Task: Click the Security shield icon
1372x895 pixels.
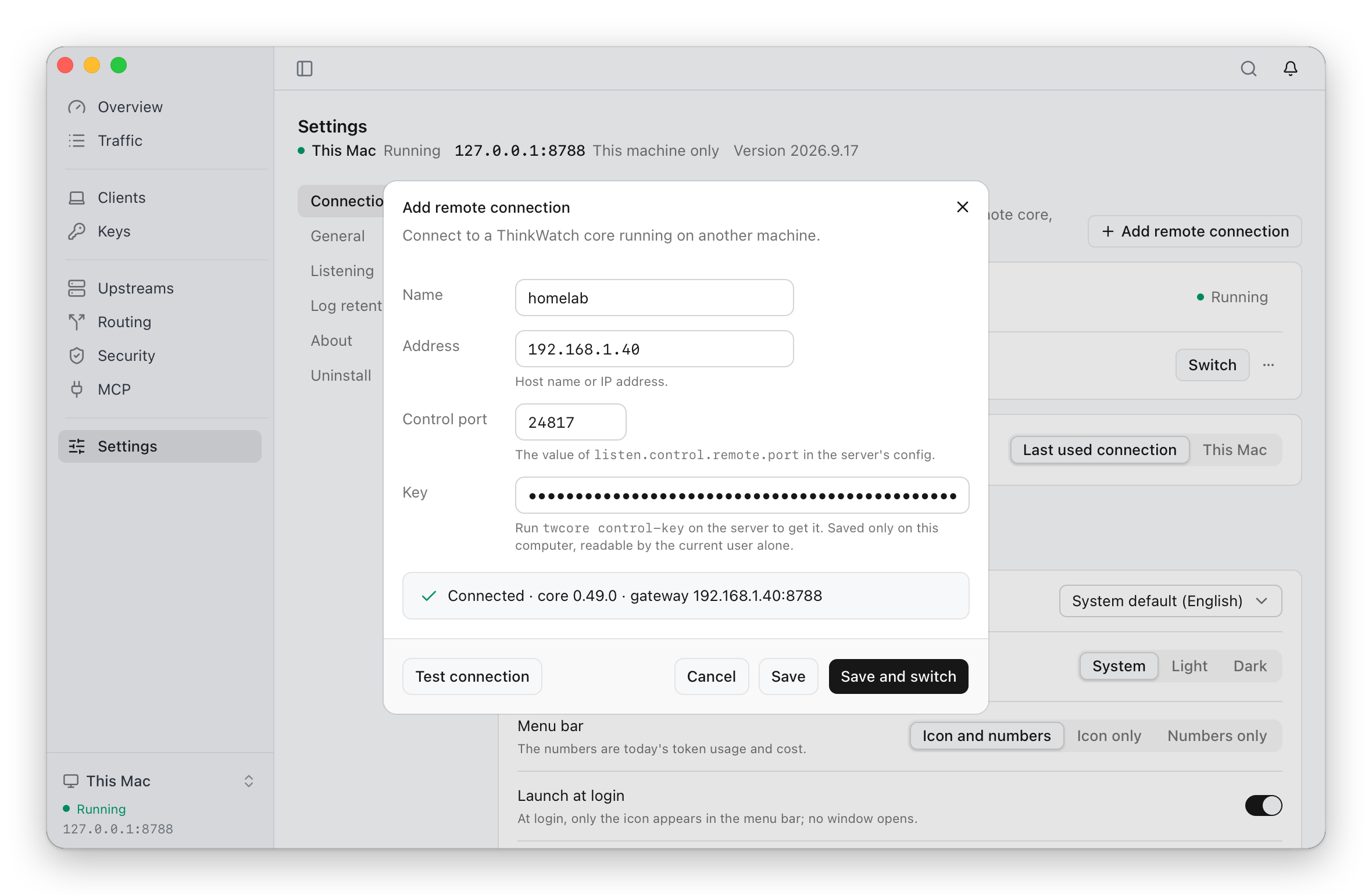Action: pyautogui.click(x=77, y=356)
